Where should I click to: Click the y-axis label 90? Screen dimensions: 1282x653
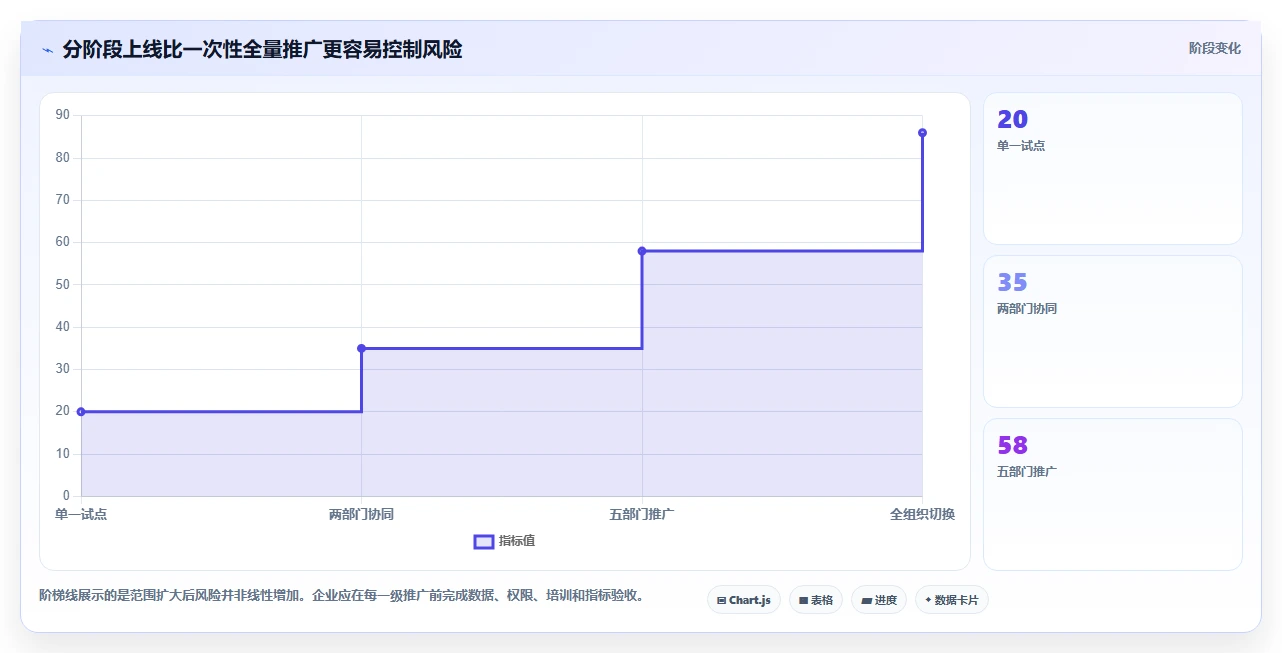pyautogui.click(x=63, y=115)
